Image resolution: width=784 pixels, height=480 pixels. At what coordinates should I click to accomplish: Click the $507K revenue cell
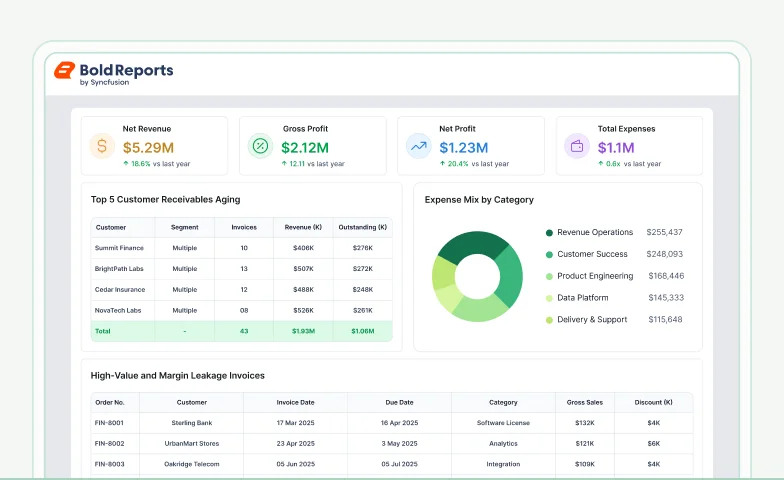click(304, 269)
